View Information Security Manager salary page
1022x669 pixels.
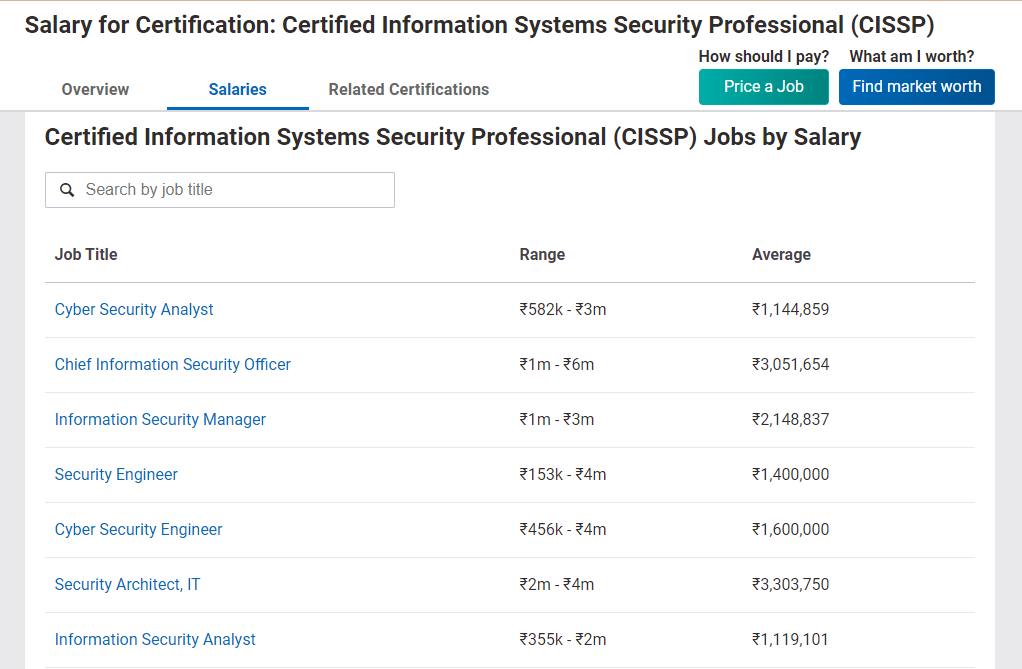click(160, 420)
